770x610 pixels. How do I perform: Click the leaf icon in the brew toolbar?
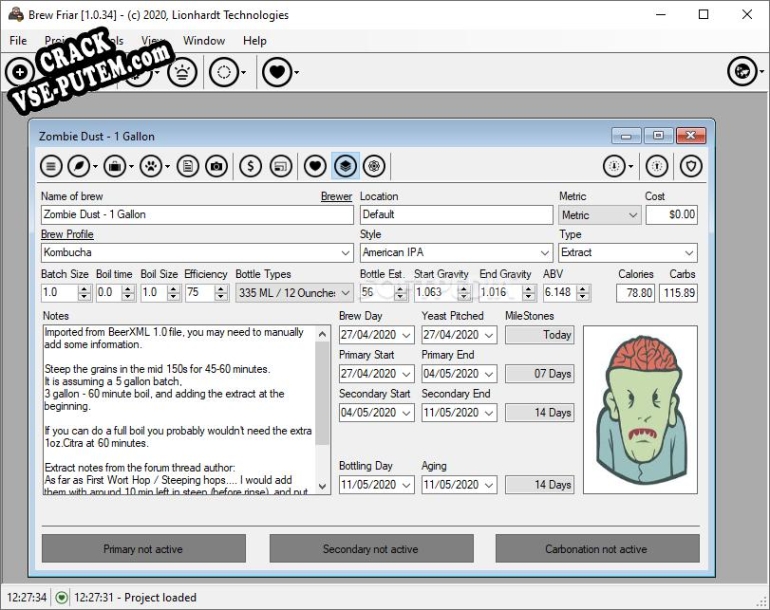79,166
